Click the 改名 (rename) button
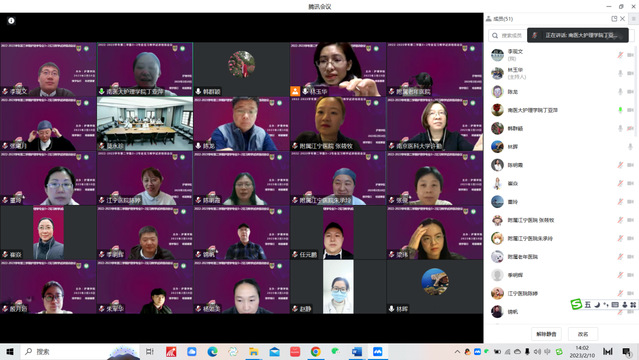The width and height of the screenshot is (639, 360). pos(583,334)
